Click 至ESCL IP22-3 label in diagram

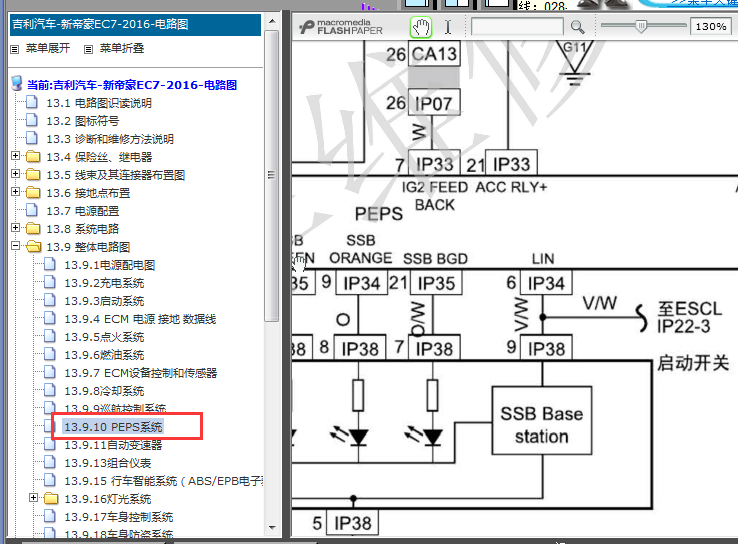click(689, 318)
